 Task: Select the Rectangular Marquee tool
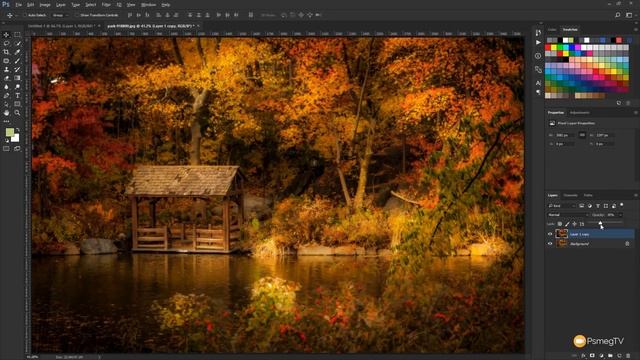click(17, 35)
